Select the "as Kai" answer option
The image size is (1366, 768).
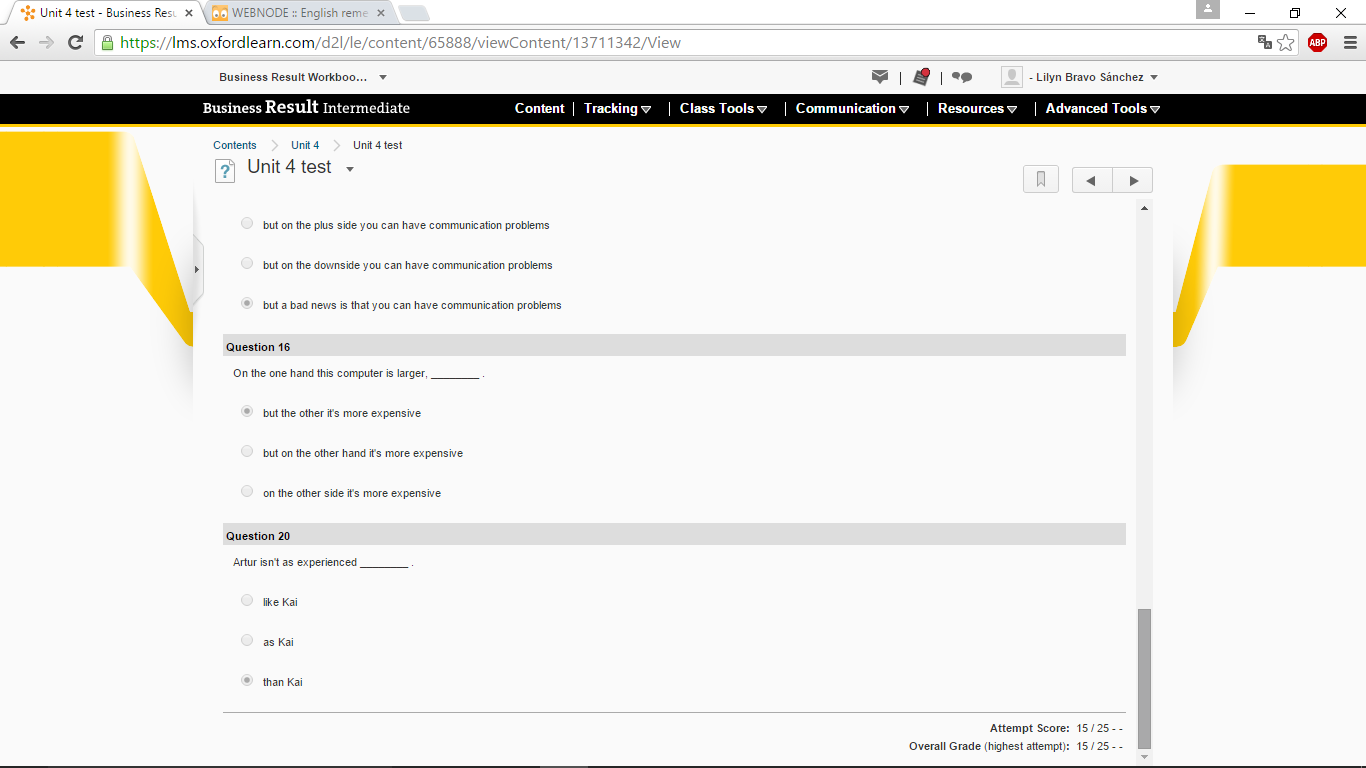247,641
